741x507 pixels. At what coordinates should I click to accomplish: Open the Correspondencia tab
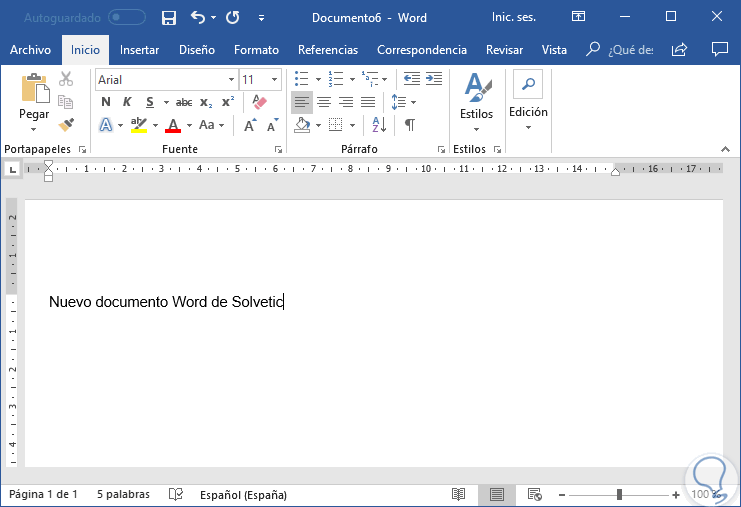pos(422,50)
